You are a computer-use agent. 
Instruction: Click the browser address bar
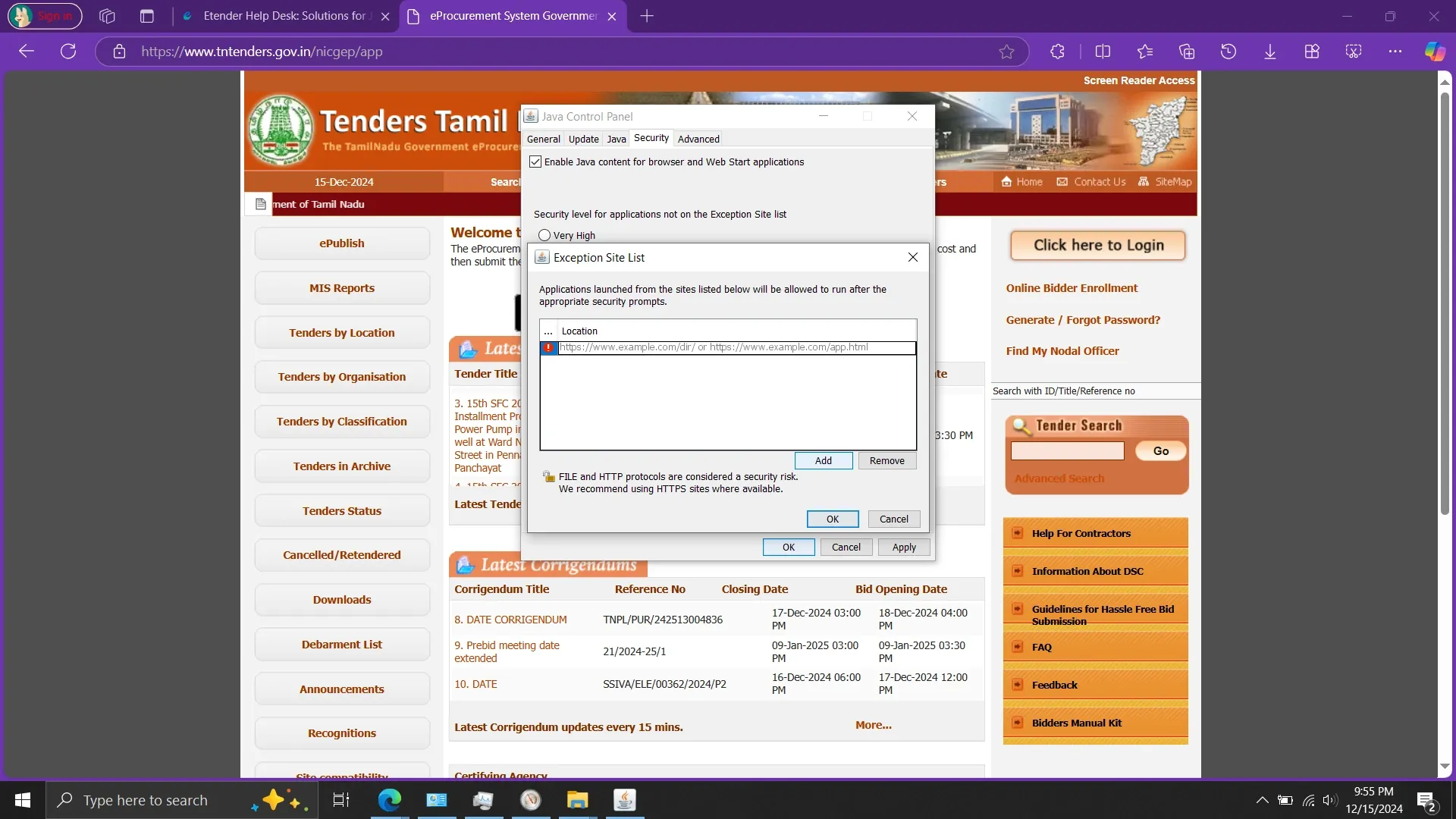561,52
